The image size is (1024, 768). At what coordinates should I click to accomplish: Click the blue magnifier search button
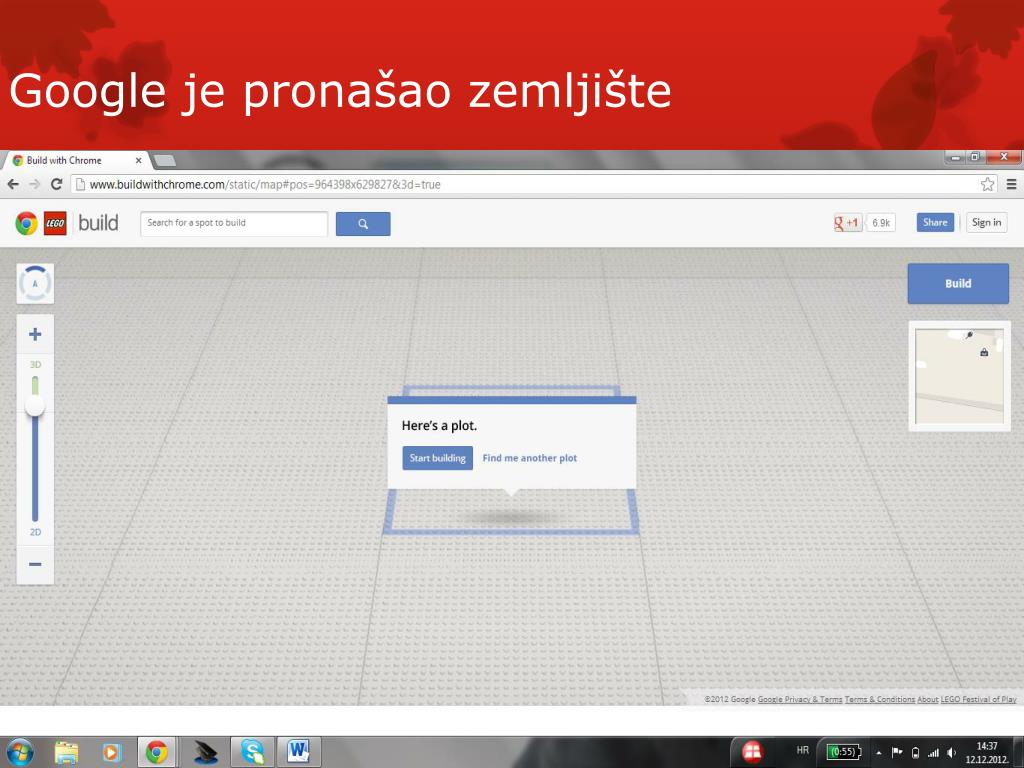click(363, 224)
